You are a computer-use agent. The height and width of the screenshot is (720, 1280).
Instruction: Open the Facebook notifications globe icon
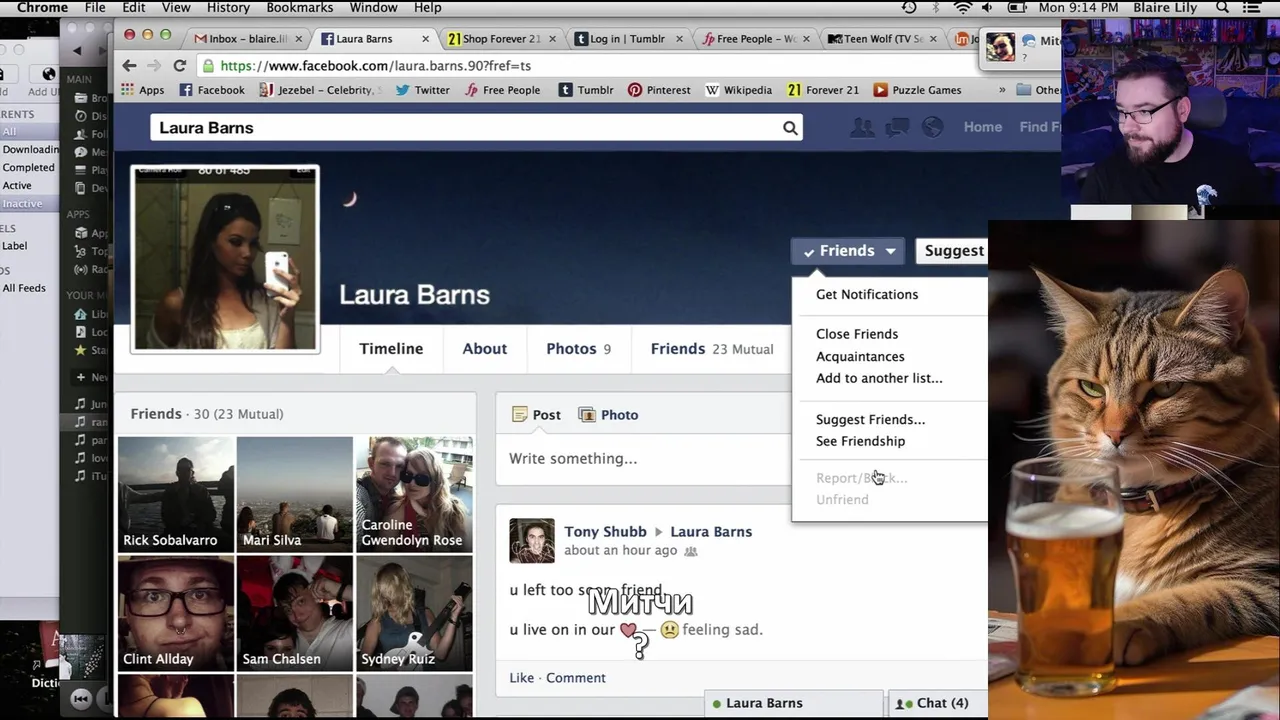[x=932, y=127]
